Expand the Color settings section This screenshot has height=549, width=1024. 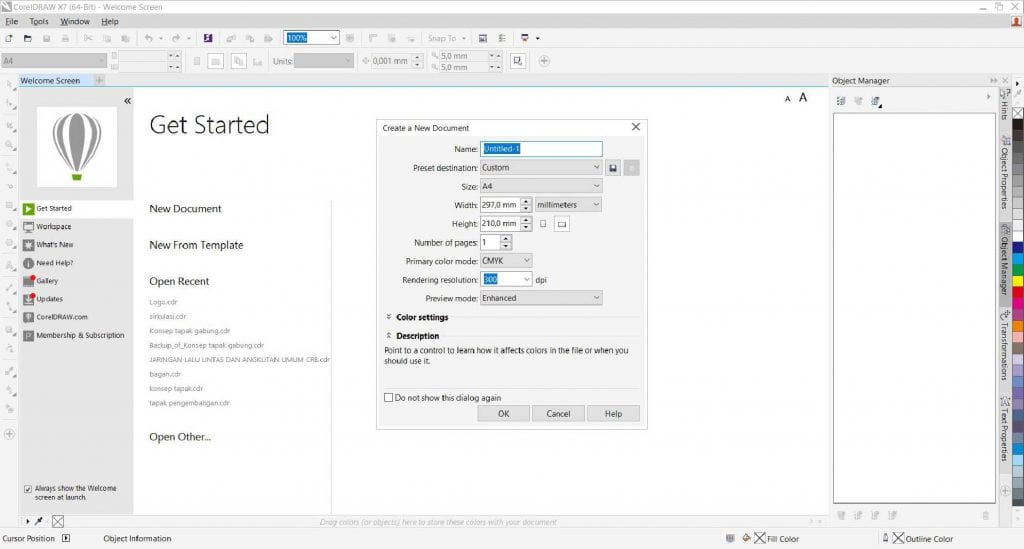pyautogui.click(x=388, y=317)
